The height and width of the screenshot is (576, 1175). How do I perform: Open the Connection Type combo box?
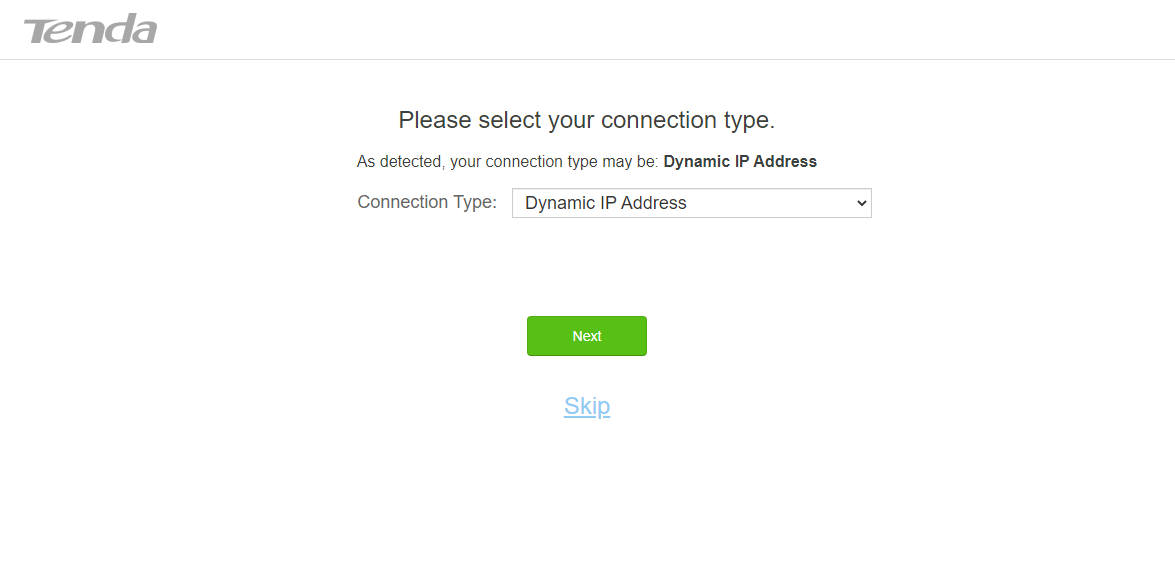click(692, 203)
